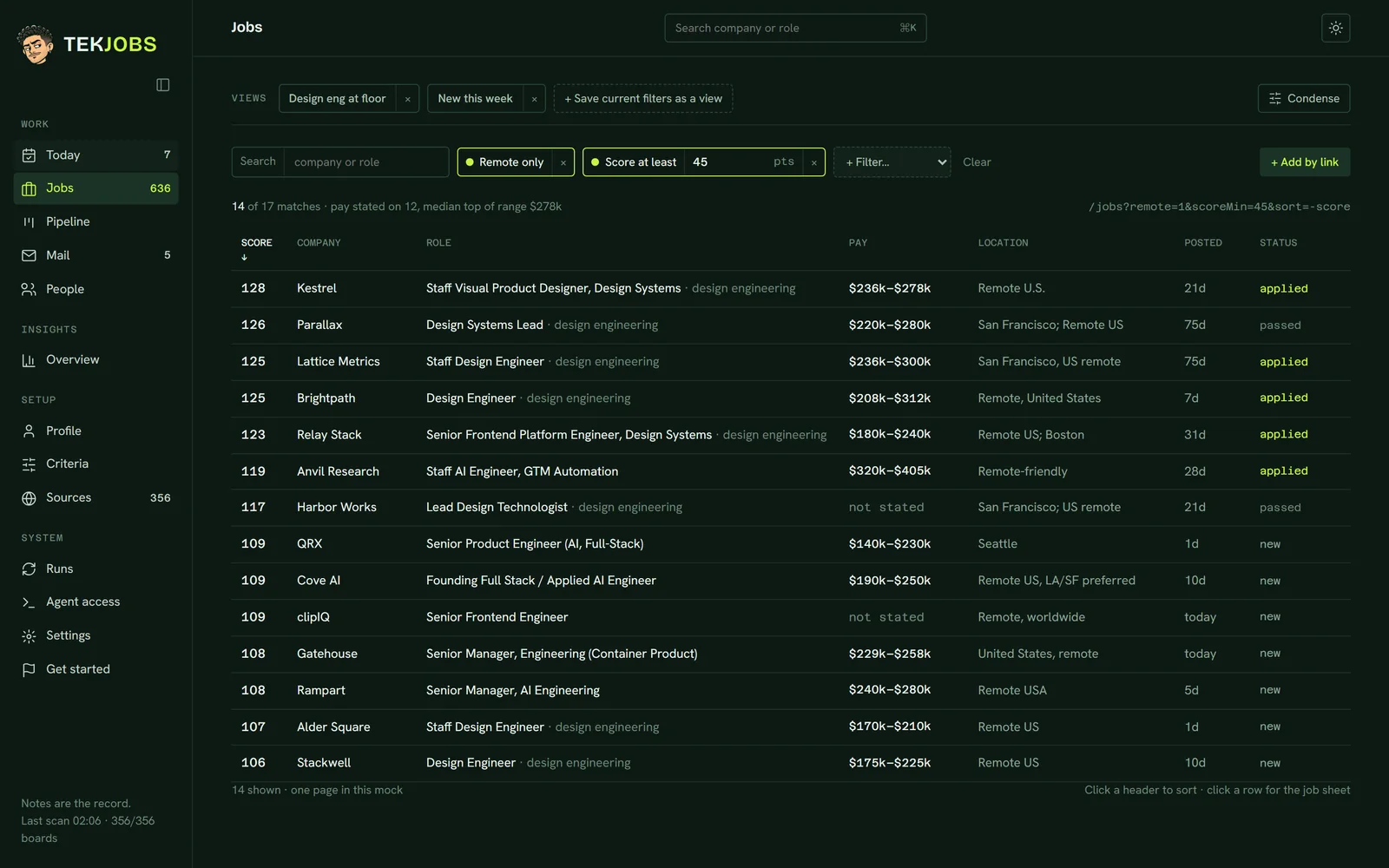Toggle the Remote only filter
Viewport: 1389px width, 868px height.
pyautogui.click(x=504, y=162)
